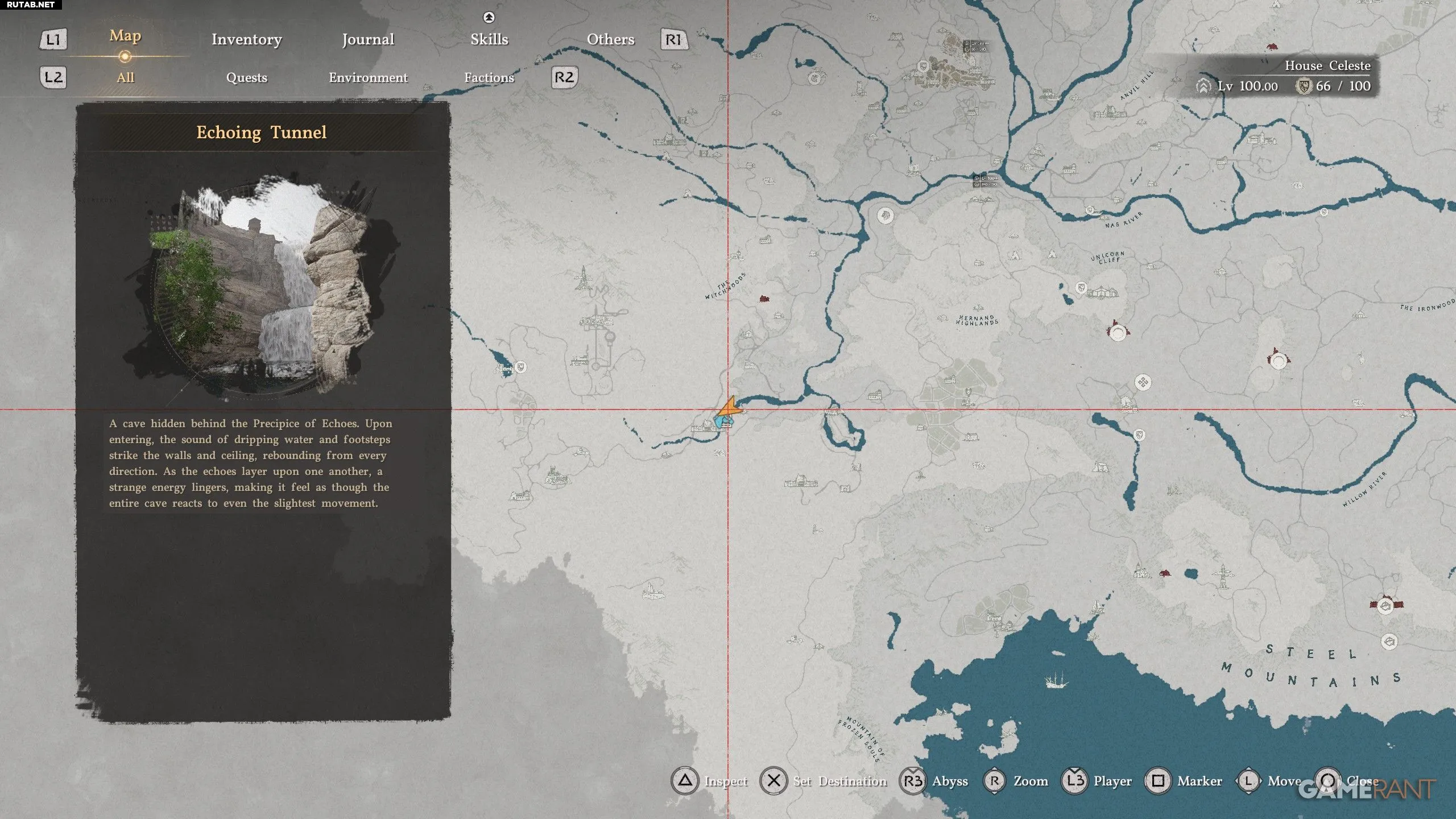This screenshot has height=819, width=1456.
Task: Click the square Marker button icon
Action: click(1158, 781)
